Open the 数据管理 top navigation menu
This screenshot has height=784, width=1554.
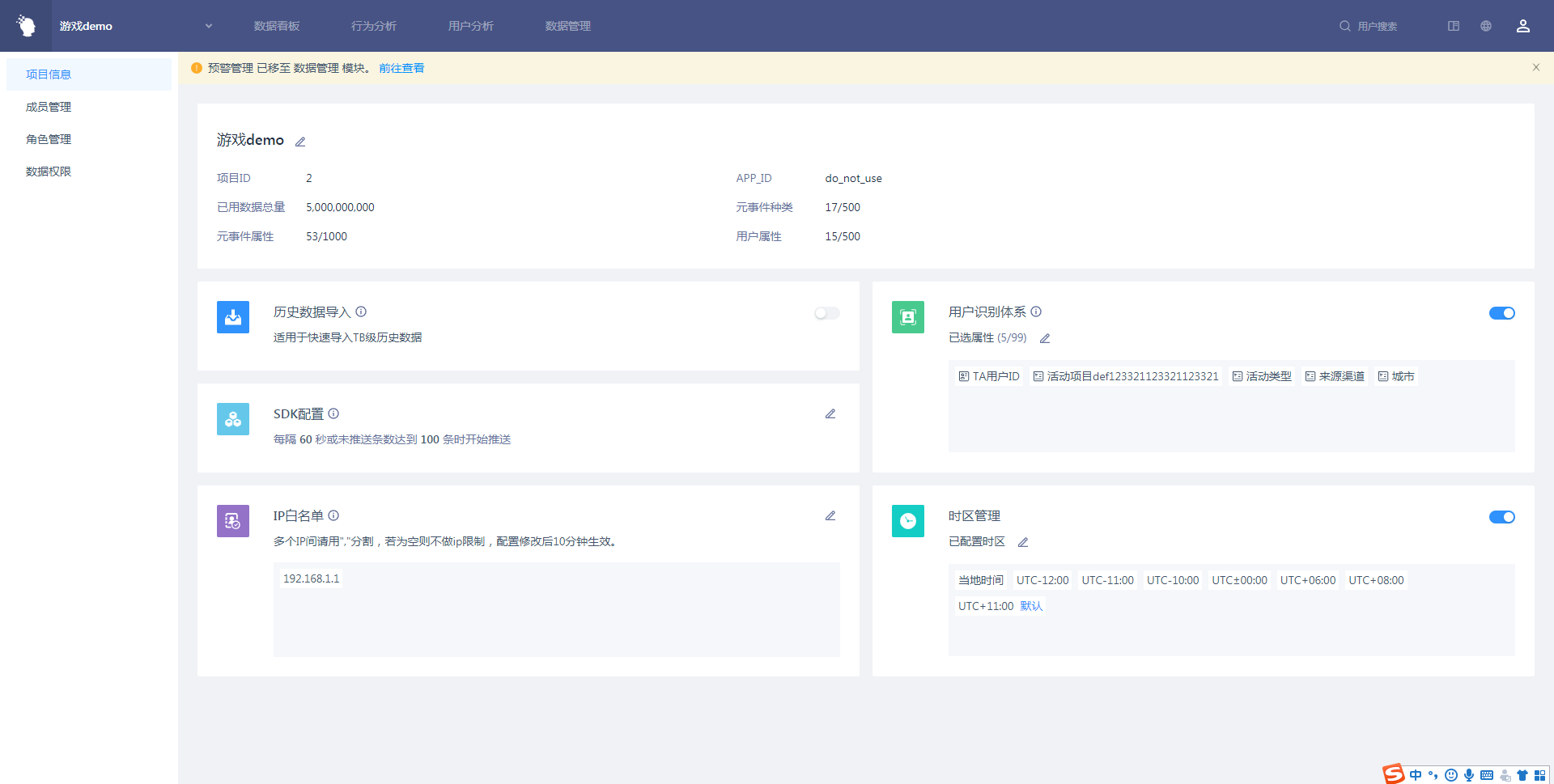click(x=567, y=26)
